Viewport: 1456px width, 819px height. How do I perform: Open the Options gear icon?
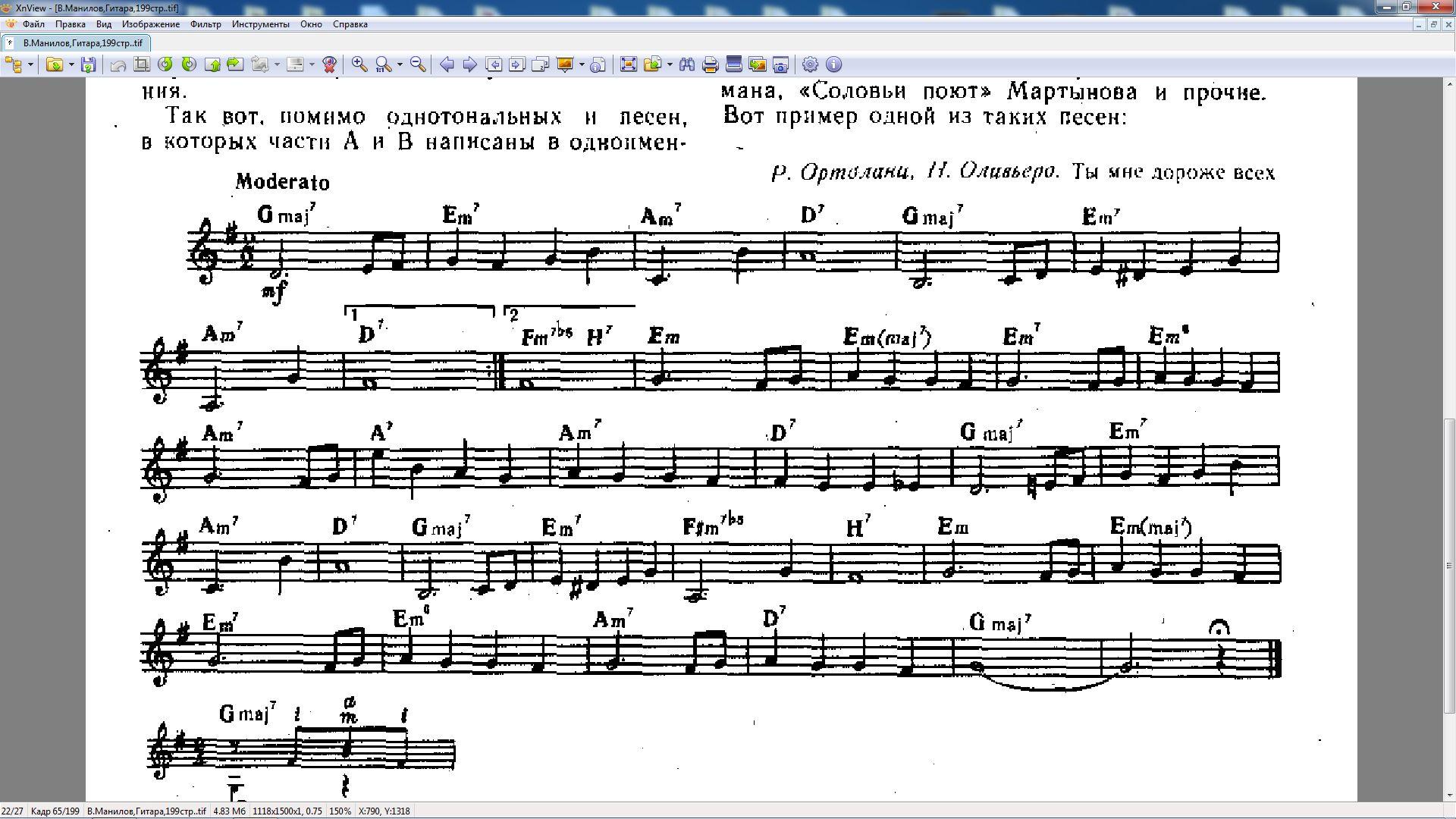tap(810, 64)
